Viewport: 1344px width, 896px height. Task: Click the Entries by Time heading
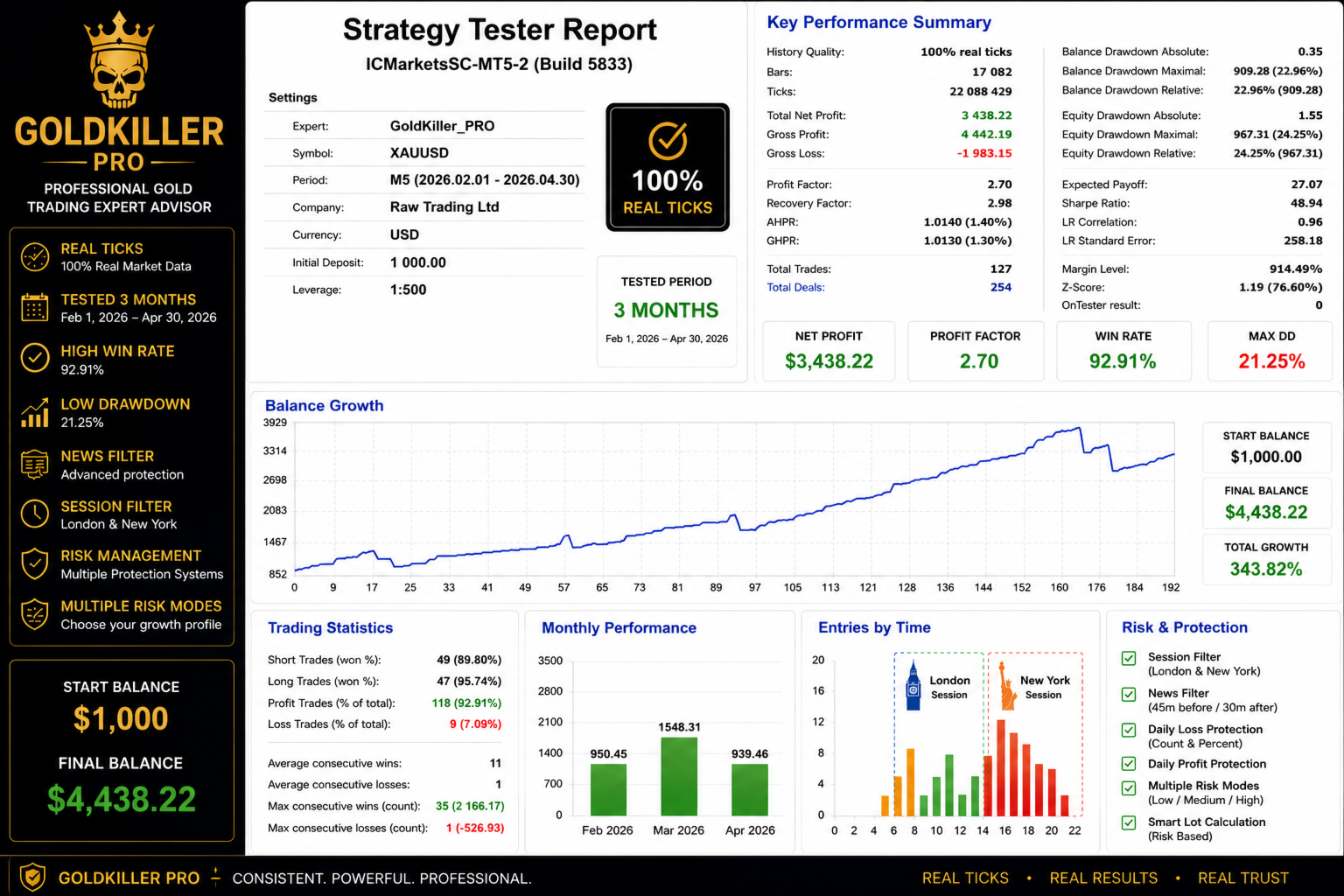[874, 627]
